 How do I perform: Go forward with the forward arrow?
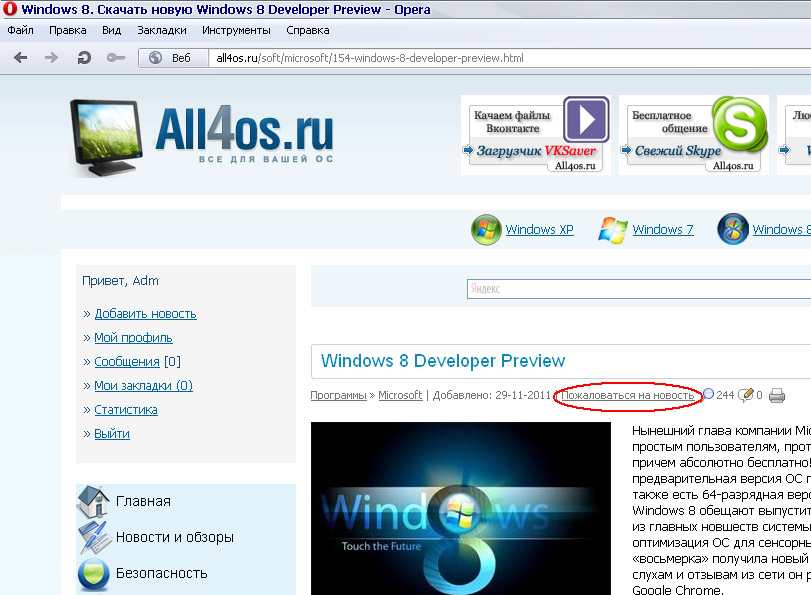[x=51, y=57]
